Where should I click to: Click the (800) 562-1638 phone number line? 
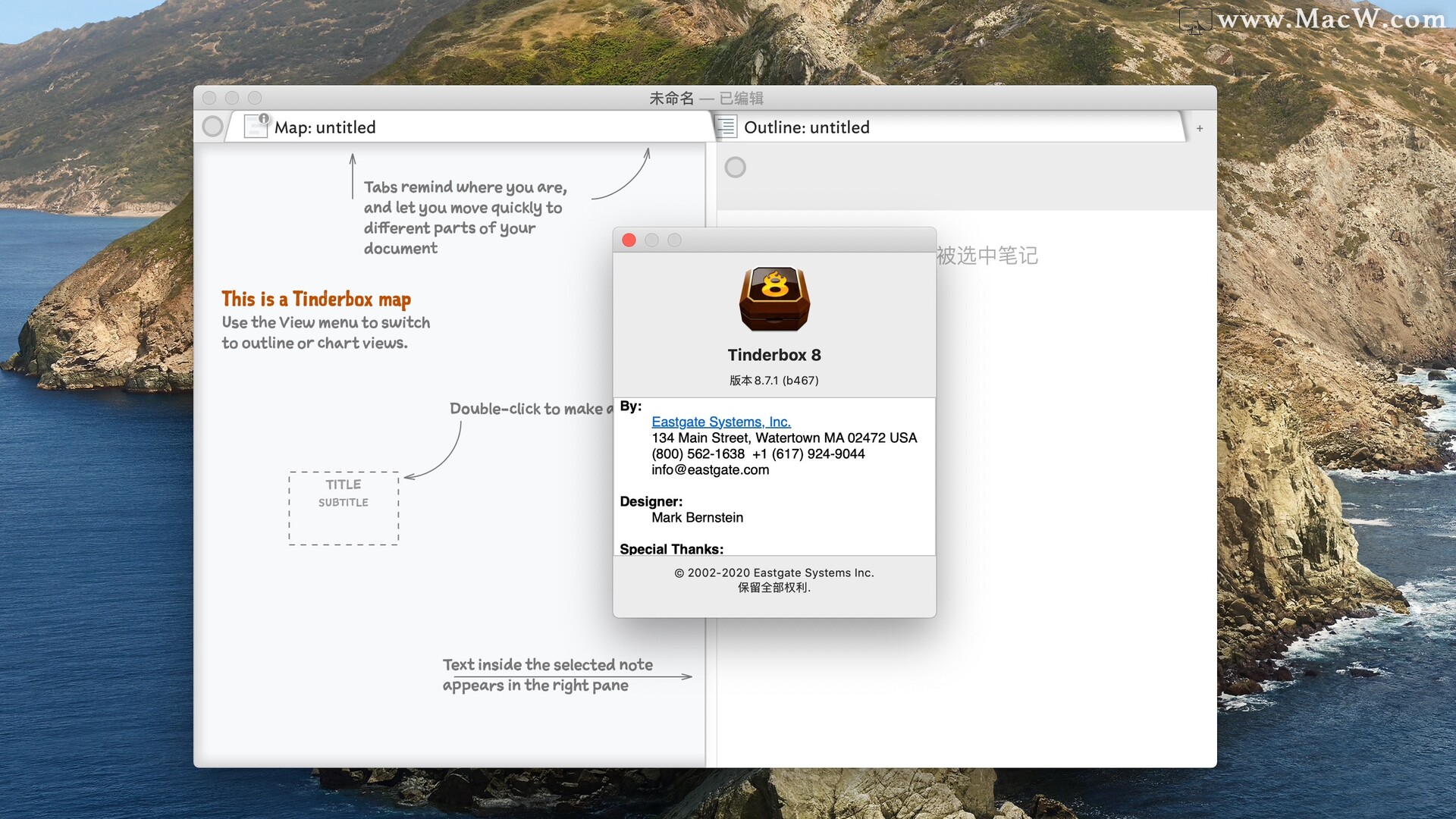point(758,454)
